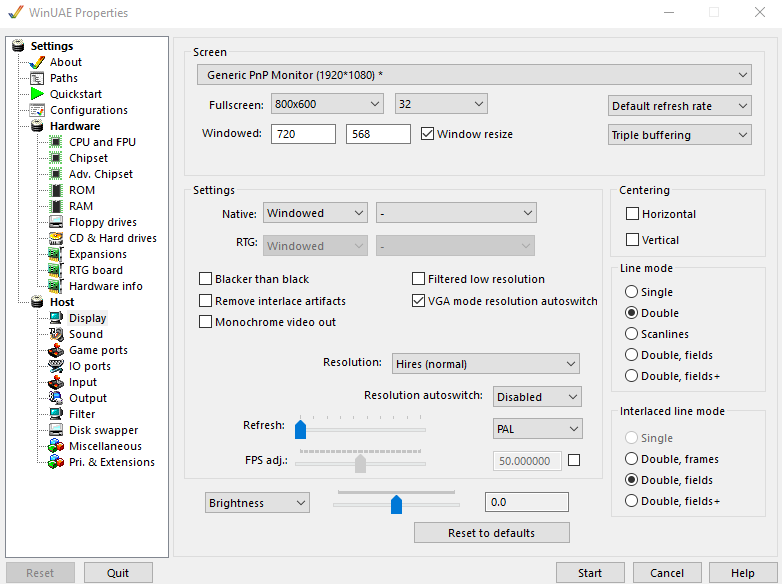
Task: Tick the checkbox beside the FPS value
Action: point(574,460)
